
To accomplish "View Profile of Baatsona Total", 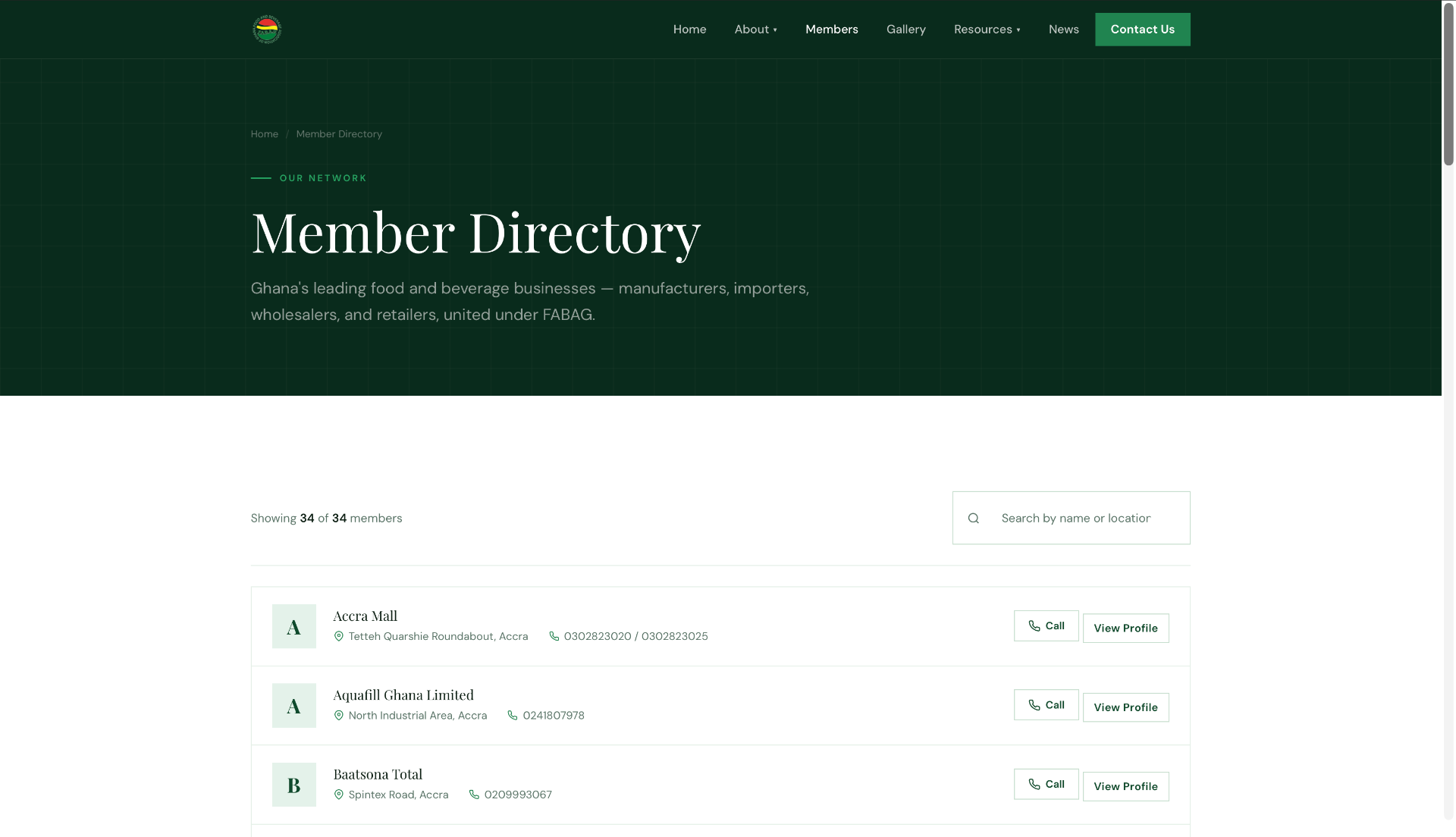I will click(1126, 787).
